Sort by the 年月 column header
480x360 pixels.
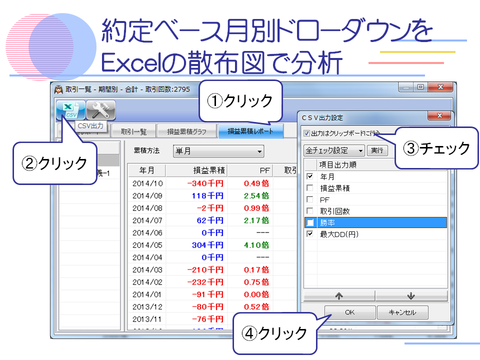[147, 170]
